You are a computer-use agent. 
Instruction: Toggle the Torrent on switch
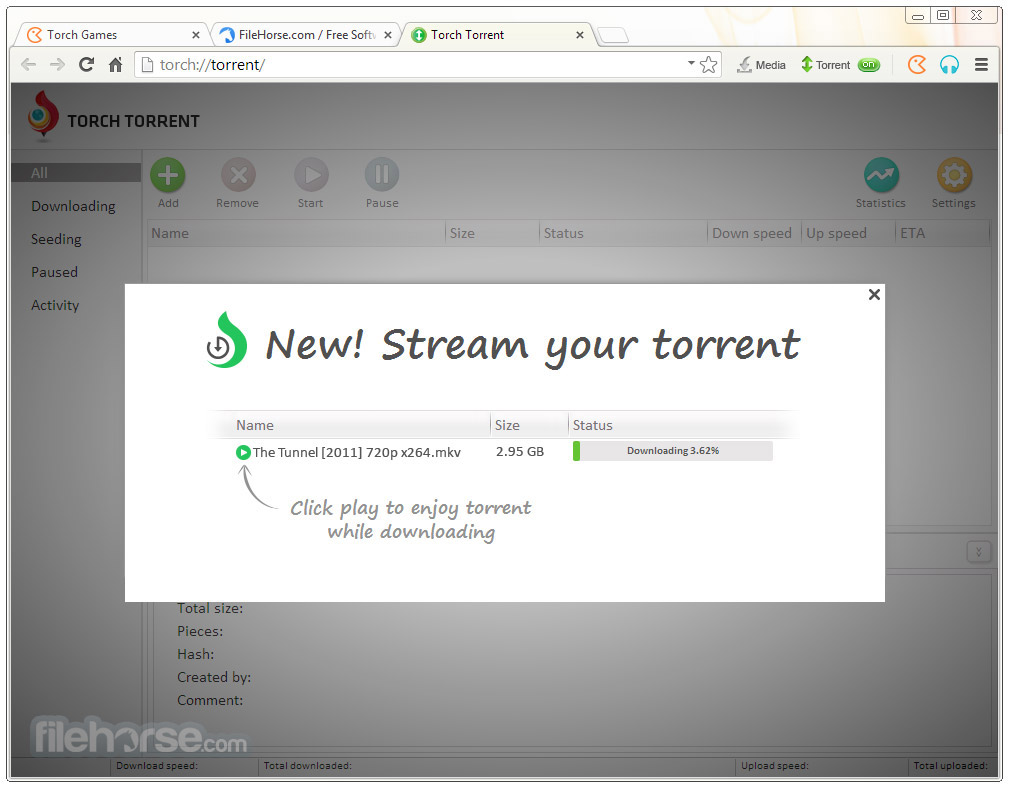coord(869,65)
